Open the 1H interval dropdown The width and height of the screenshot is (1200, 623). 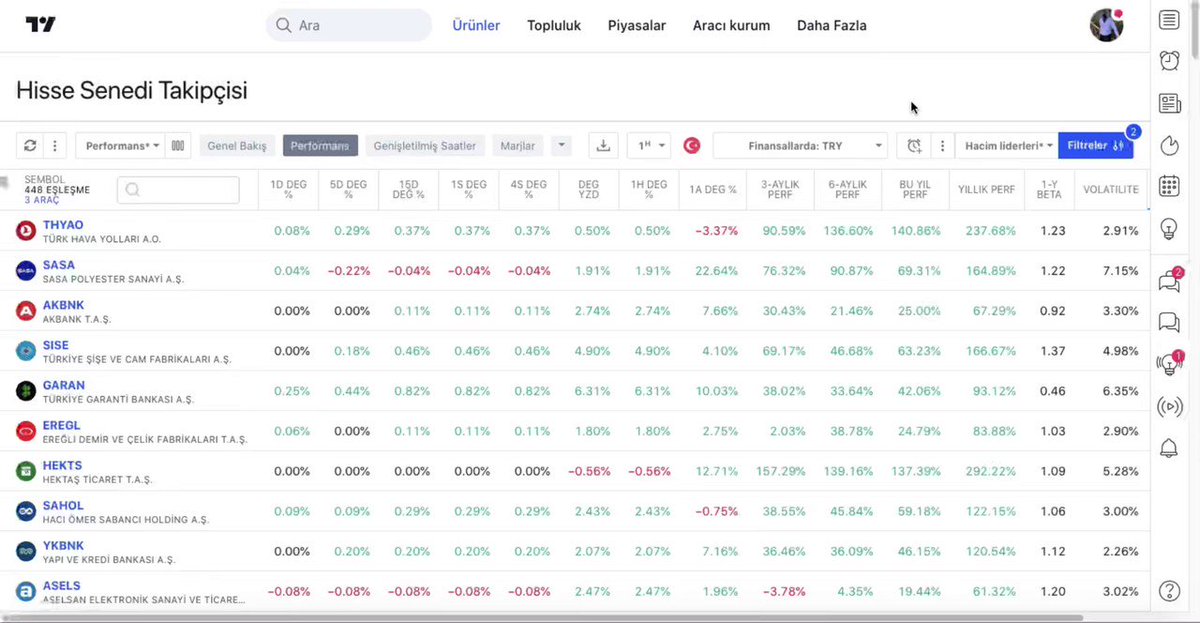coord(649,146)
